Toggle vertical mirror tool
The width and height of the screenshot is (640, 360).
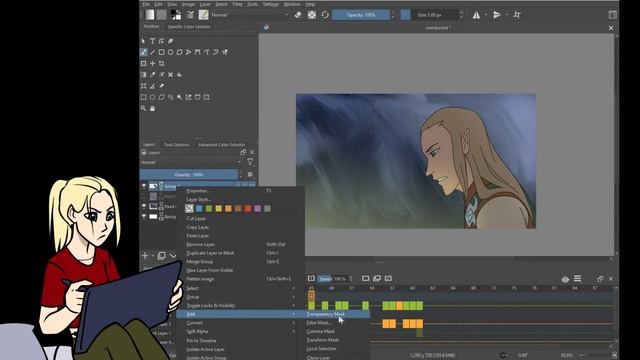(497, 15)
